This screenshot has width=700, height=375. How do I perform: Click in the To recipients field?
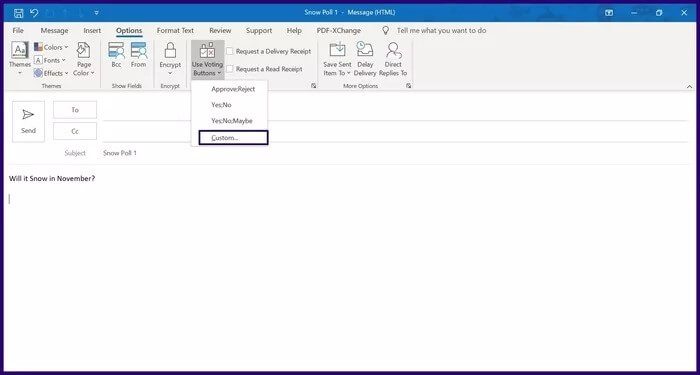[395, 110]
